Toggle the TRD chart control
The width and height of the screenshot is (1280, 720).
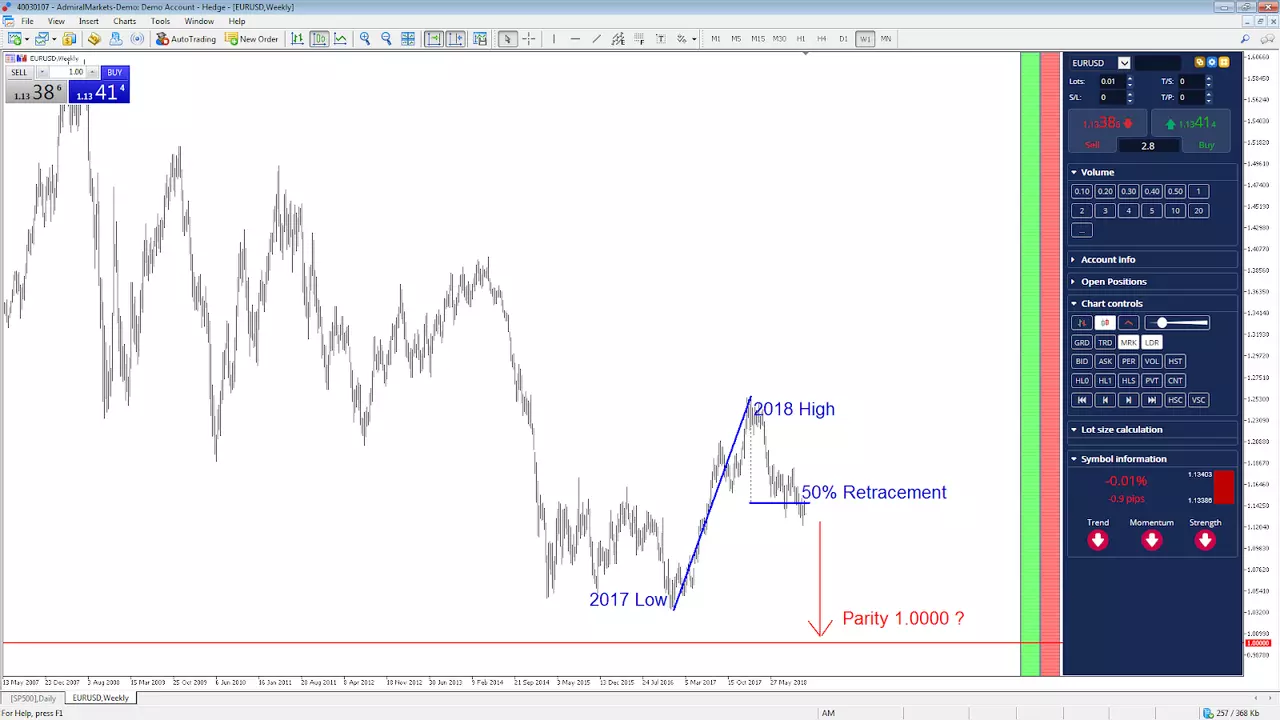[x=1105, y=342]
